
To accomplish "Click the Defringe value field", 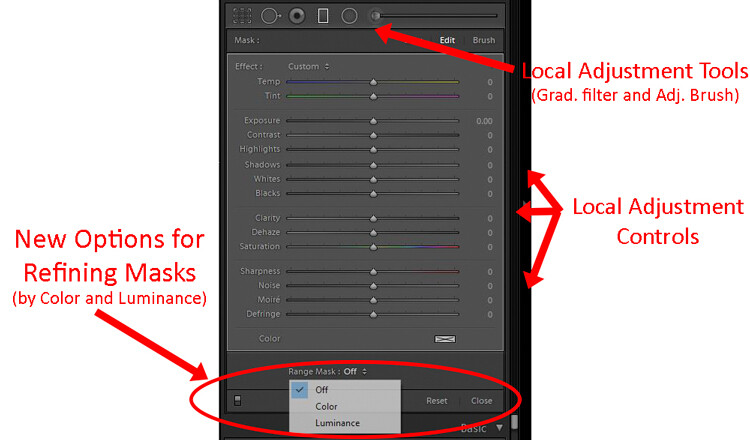I will tap(490, 315).
